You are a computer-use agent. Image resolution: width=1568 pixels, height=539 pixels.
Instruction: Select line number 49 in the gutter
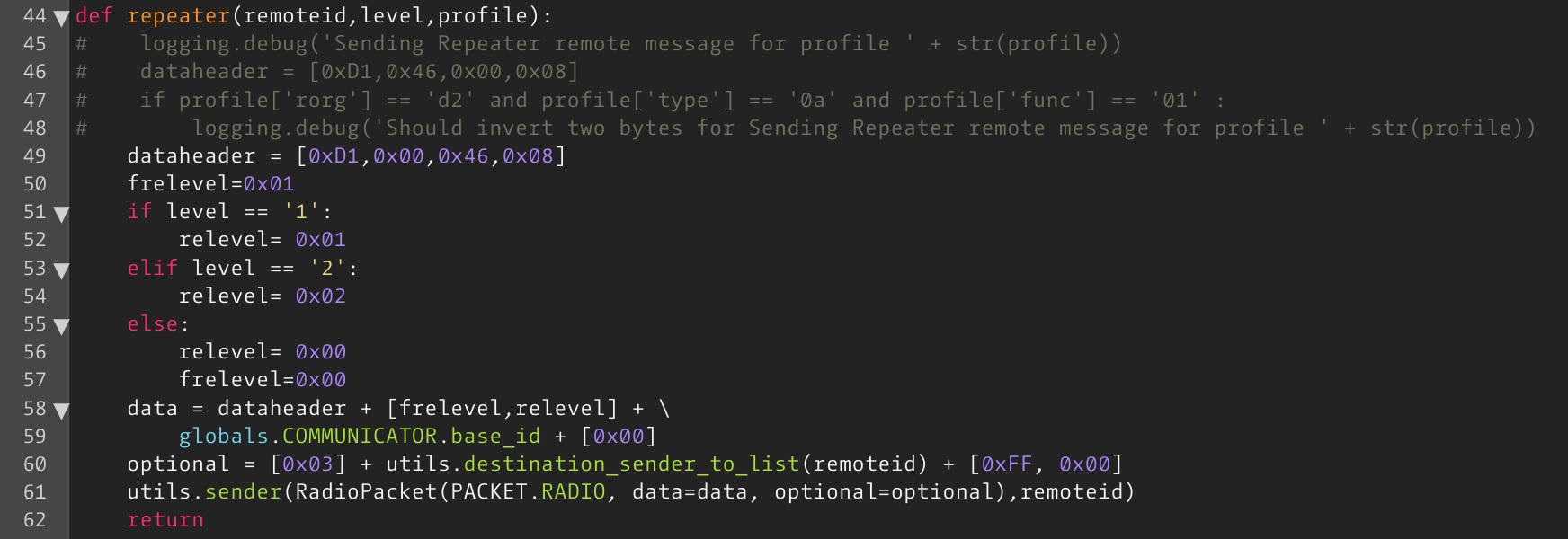pos(35,155)
